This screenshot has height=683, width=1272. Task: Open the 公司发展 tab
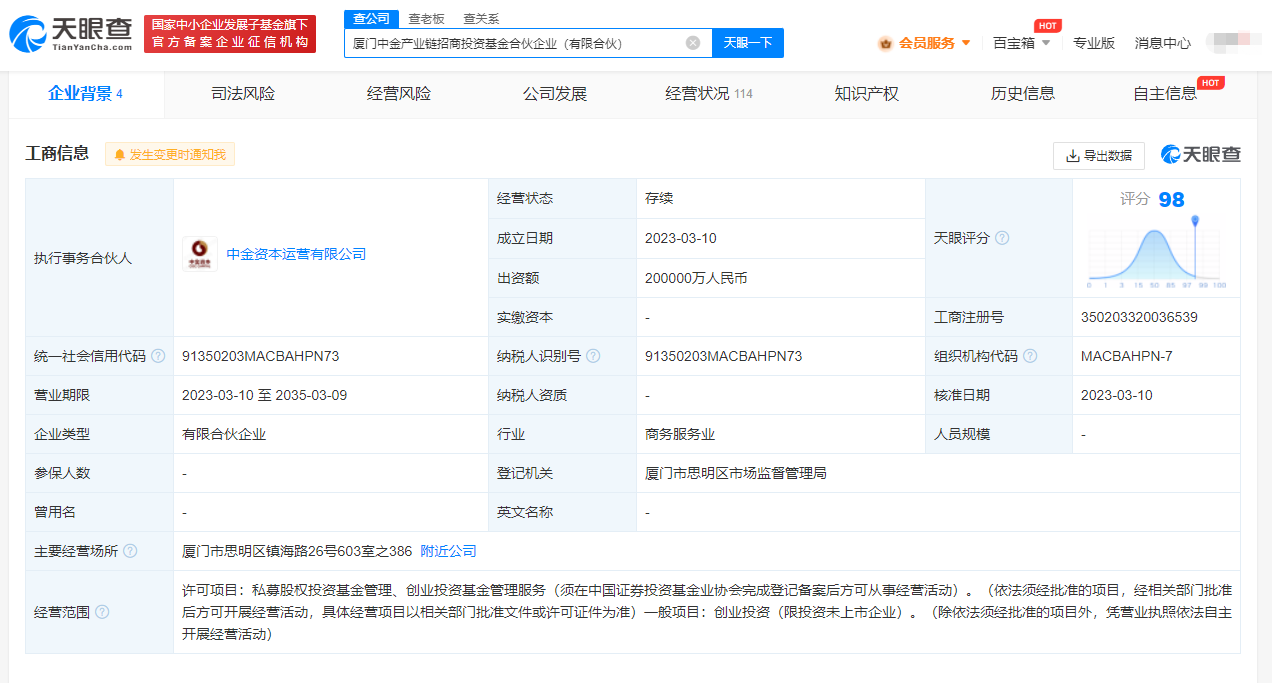555,94
